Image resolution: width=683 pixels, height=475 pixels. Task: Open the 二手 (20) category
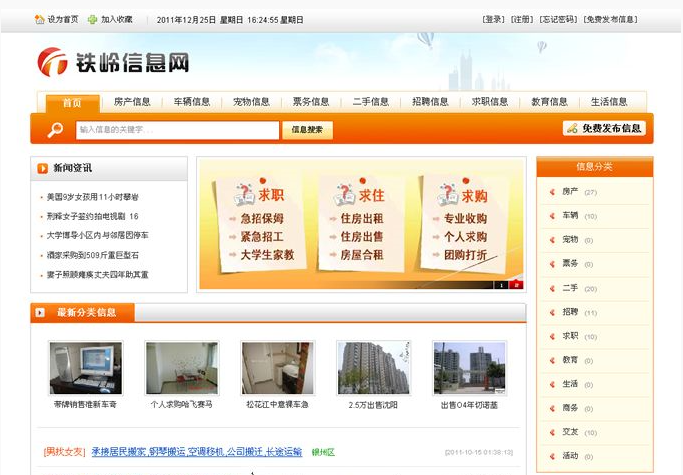pyautogui.click(x=579, y=288)
